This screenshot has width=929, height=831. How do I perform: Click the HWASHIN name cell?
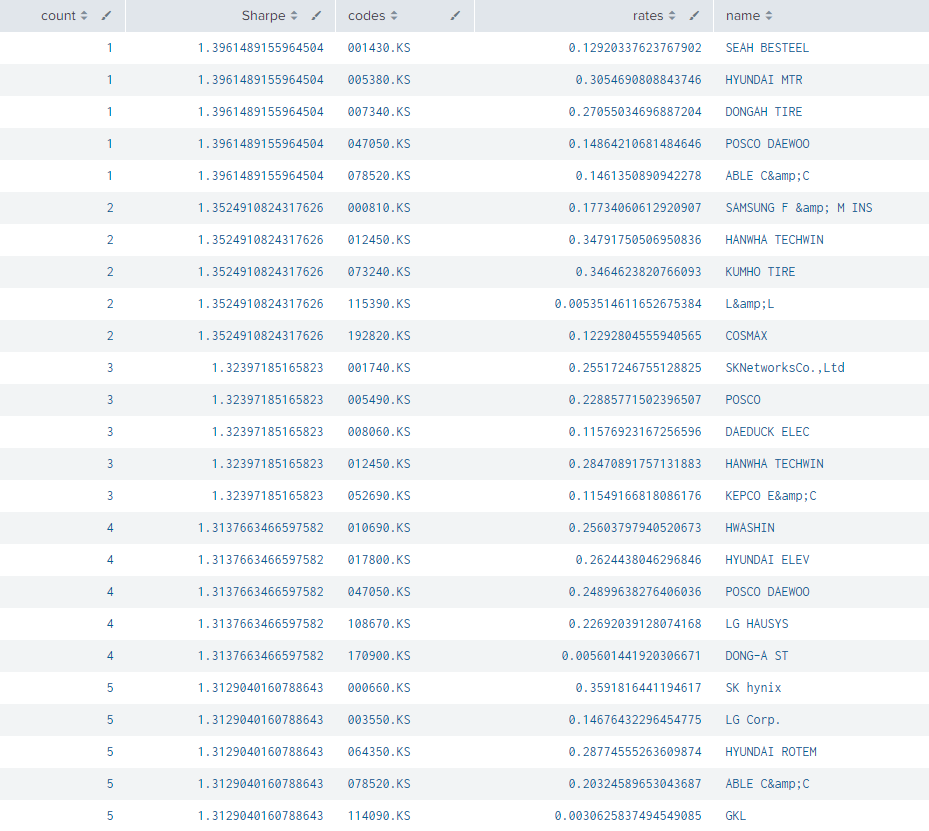pyautogui.click(x=750, y=528)
